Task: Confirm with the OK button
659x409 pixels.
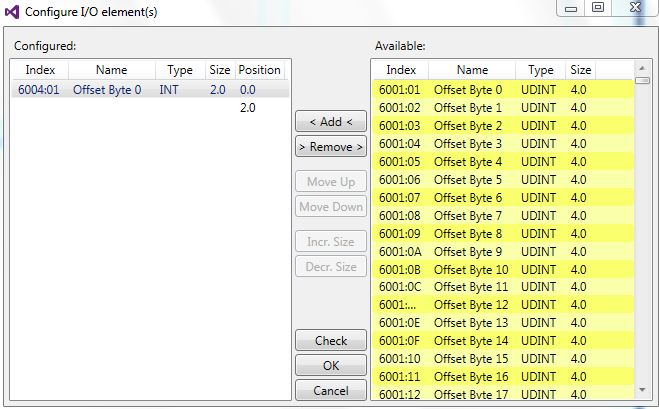Action: pos(331,365)
